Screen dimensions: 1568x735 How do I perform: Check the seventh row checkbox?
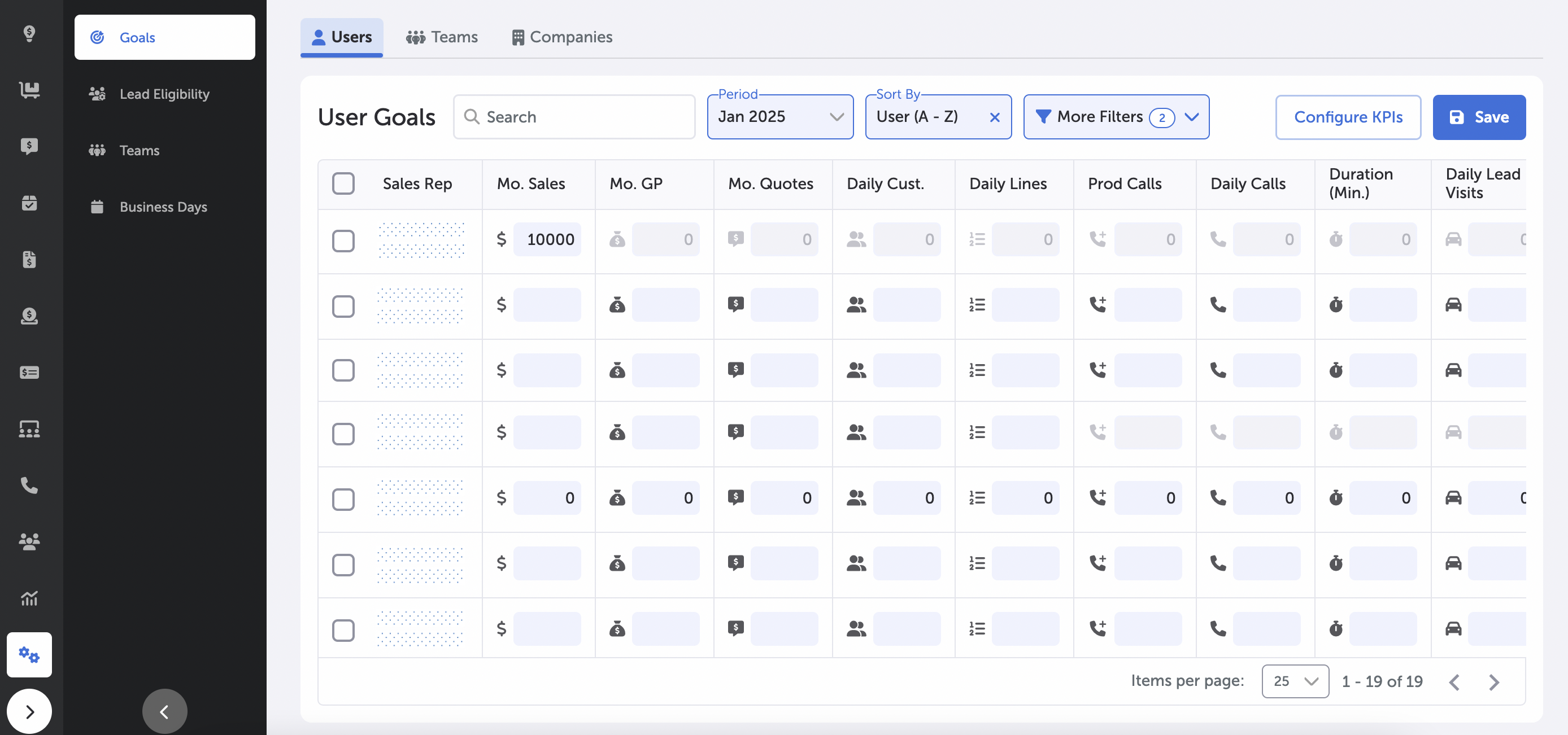pos(343,630)
